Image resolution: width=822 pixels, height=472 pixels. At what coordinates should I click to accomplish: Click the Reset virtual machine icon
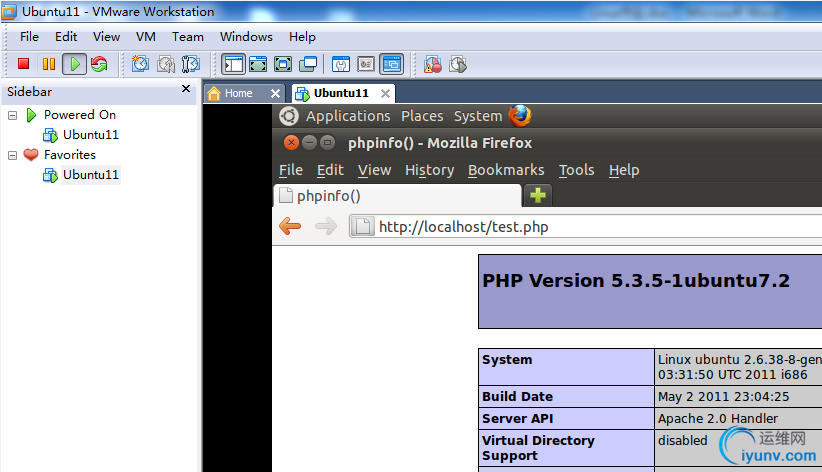tap(99, 64)
